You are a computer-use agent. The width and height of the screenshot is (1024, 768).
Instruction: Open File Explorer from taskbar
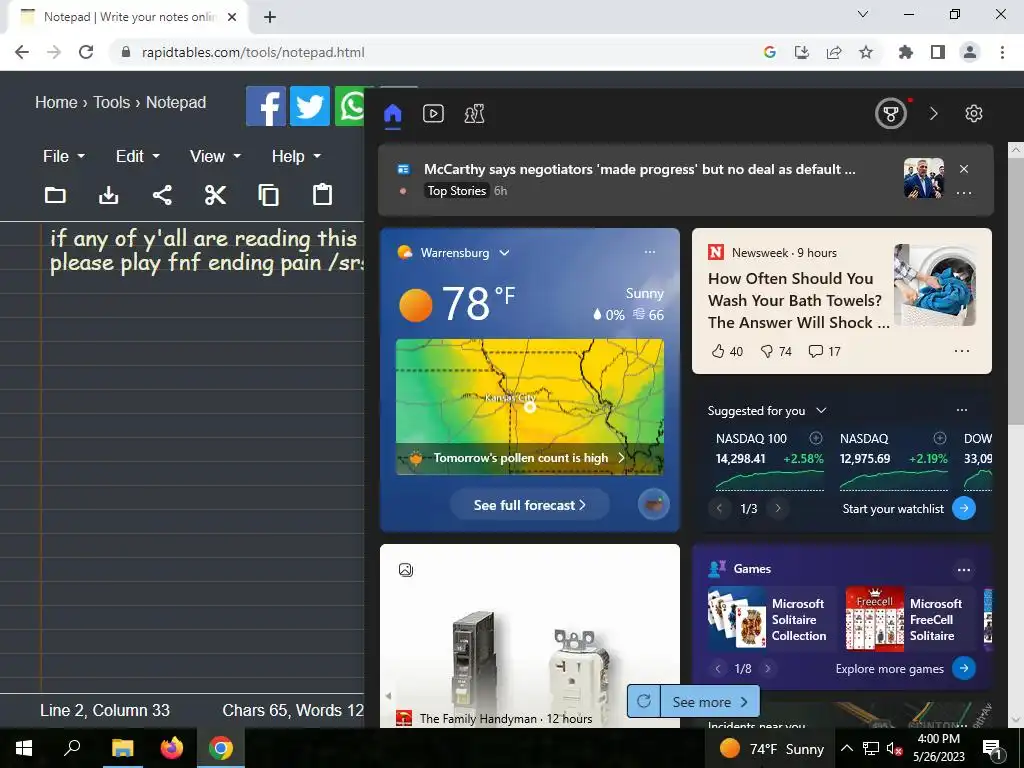coord(122,748)
